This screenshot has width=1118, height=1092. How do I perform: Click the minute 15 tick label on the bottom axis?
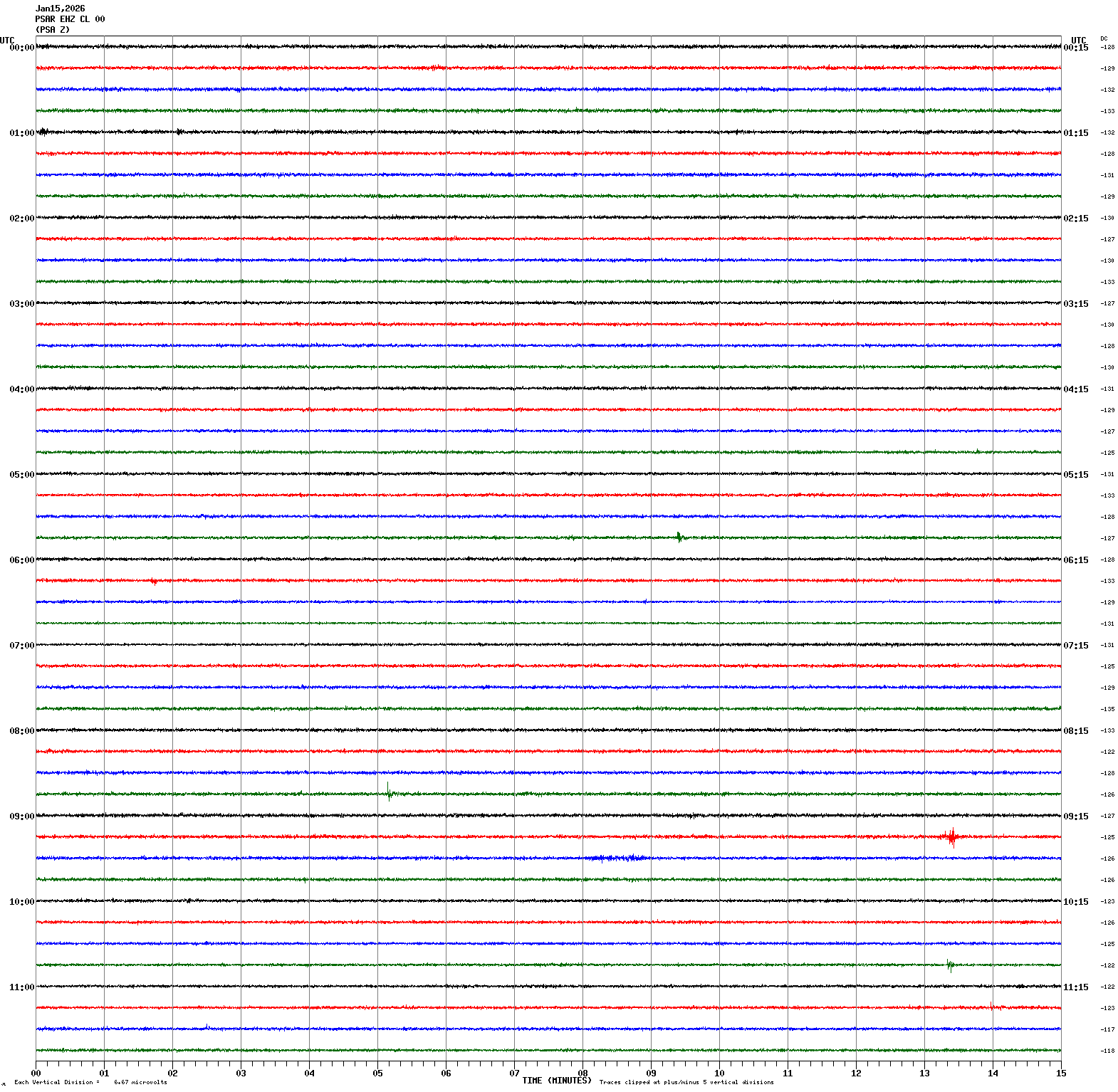[x=1061, y=1073]
